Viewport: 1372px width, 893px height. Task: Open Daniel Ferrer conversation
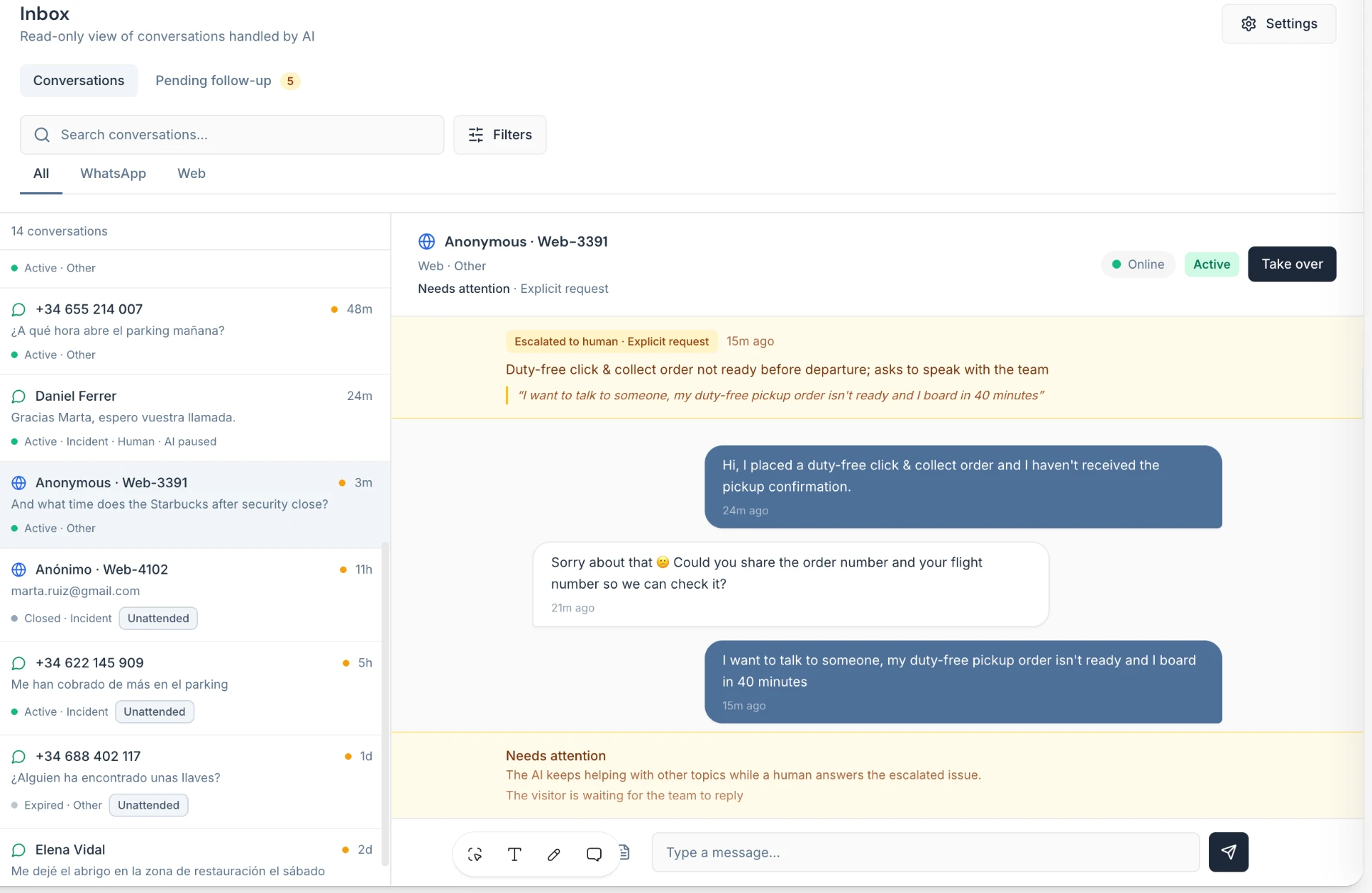195,418
